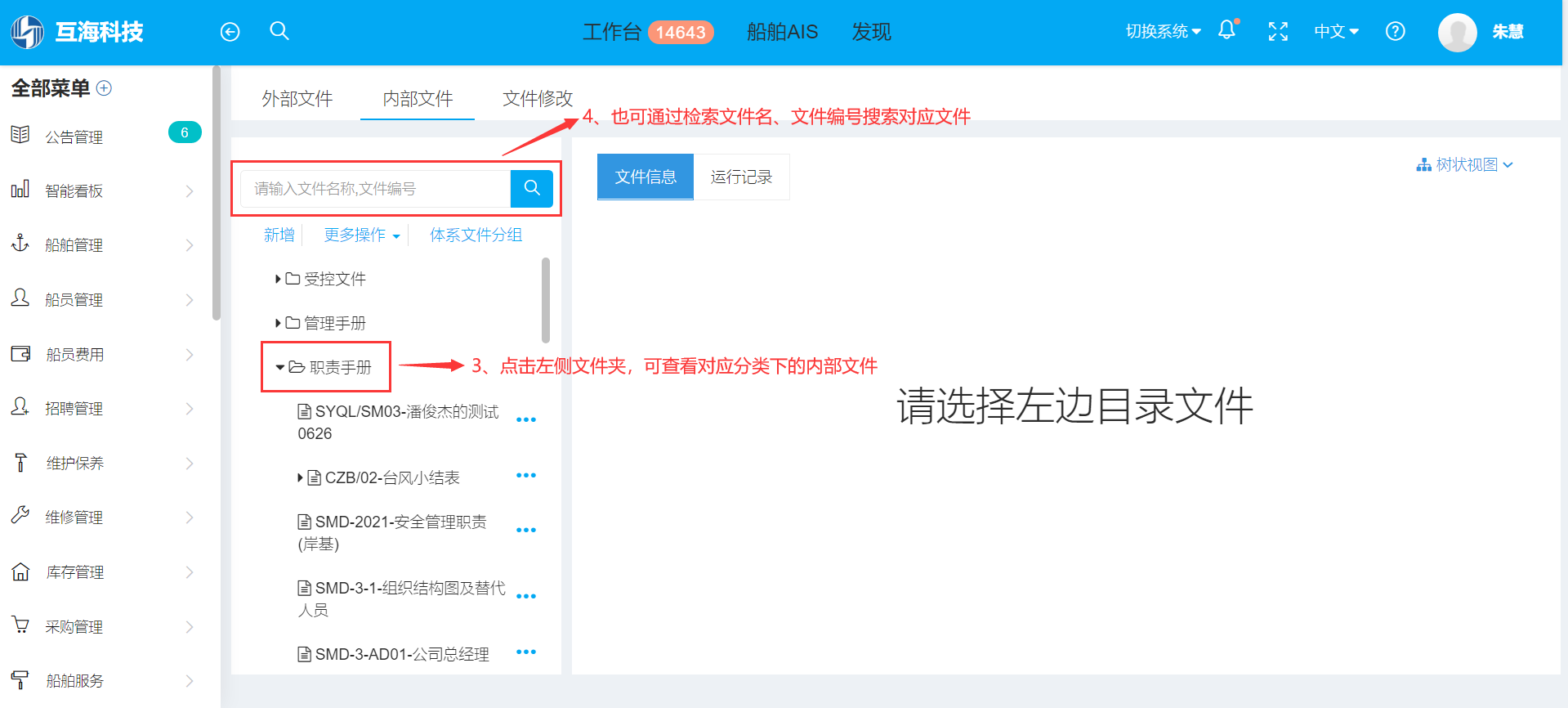Open the 发现 menu item
This screenshot has width=1568, height=708.
871,32
